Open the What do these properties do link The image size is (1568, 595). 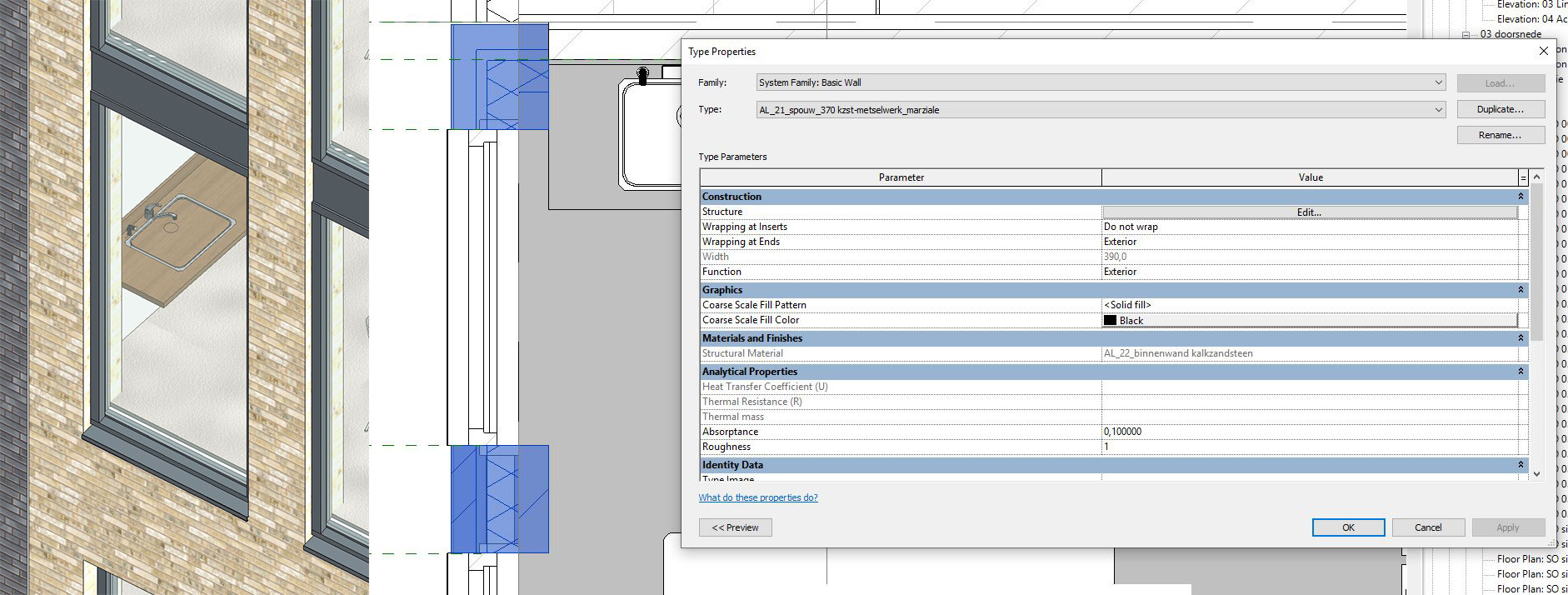point(757,497)
